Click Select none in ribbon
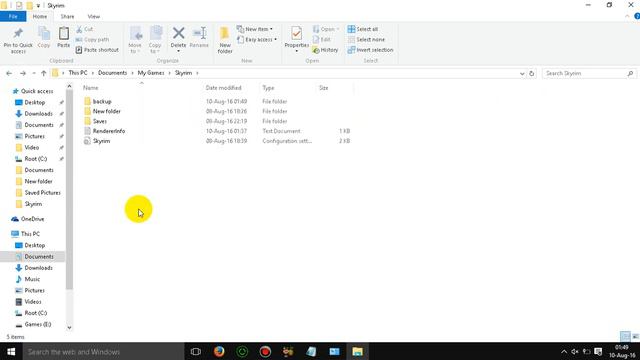 tap(366, 40)
